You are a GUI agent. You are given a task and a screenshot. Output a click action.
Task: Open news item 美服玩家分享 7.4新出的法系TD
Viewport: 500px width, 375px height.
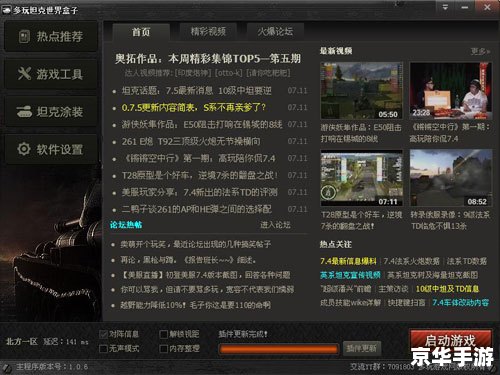coord(199,192)
